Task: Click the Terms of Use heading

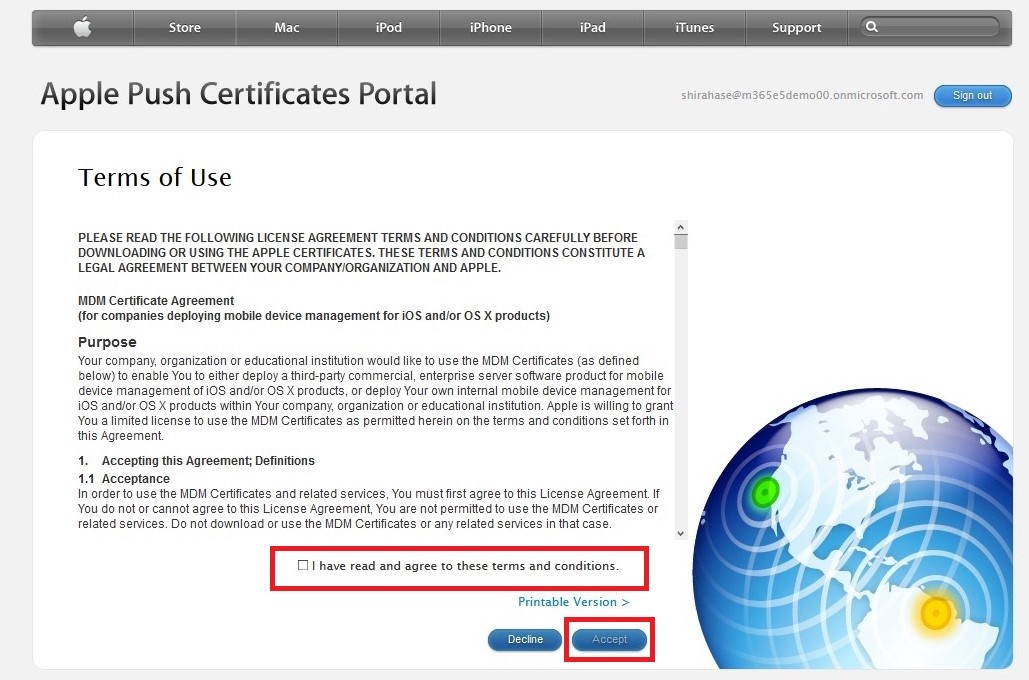Action: 155,177
